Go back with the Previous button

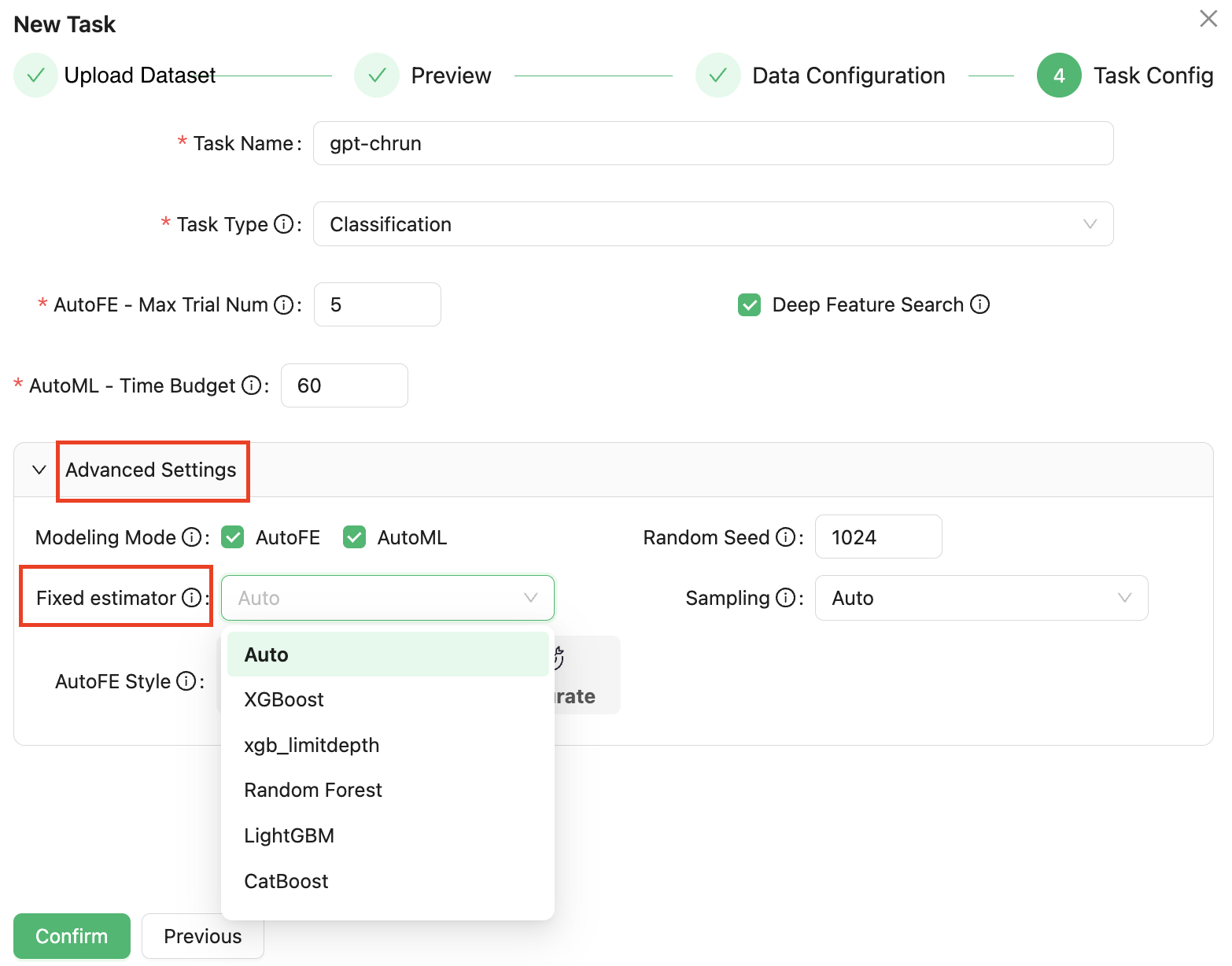click(202, 936)
